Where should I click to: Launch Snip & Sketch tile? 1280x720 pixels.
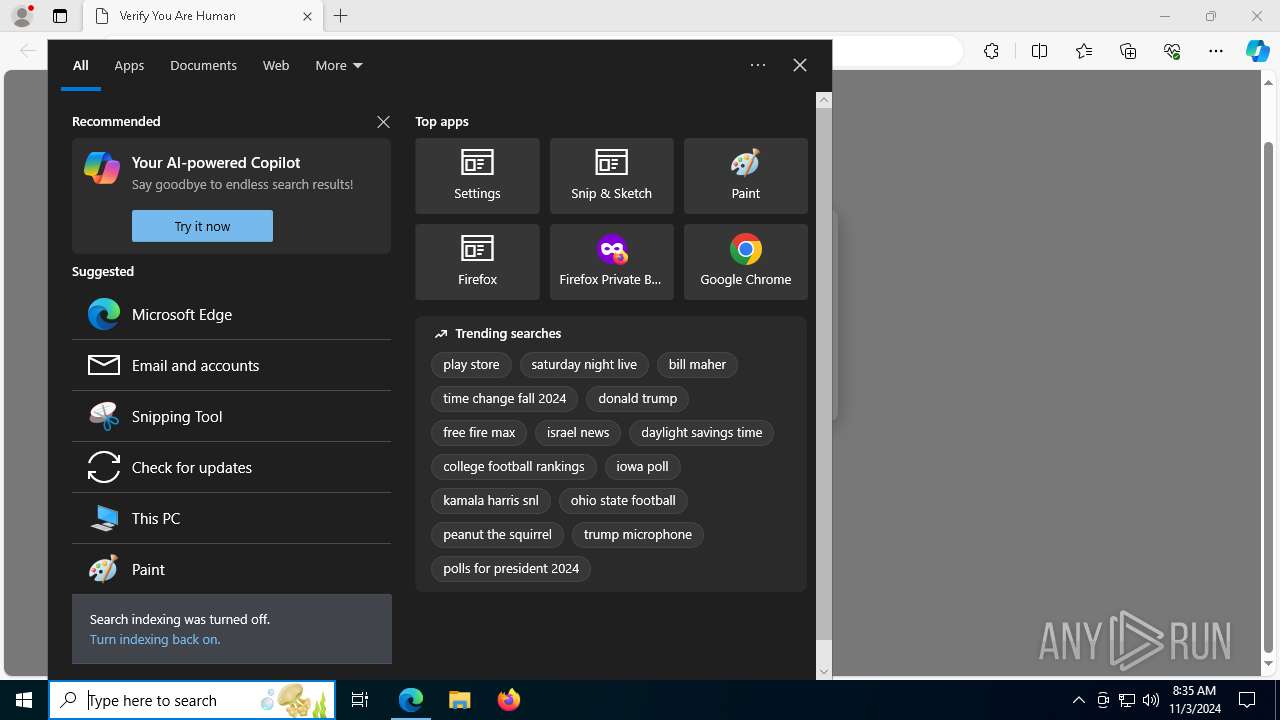click(x=611, y=176)
